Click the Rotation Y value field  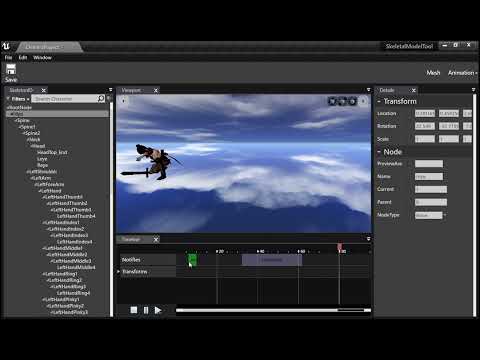click(449, 126)
